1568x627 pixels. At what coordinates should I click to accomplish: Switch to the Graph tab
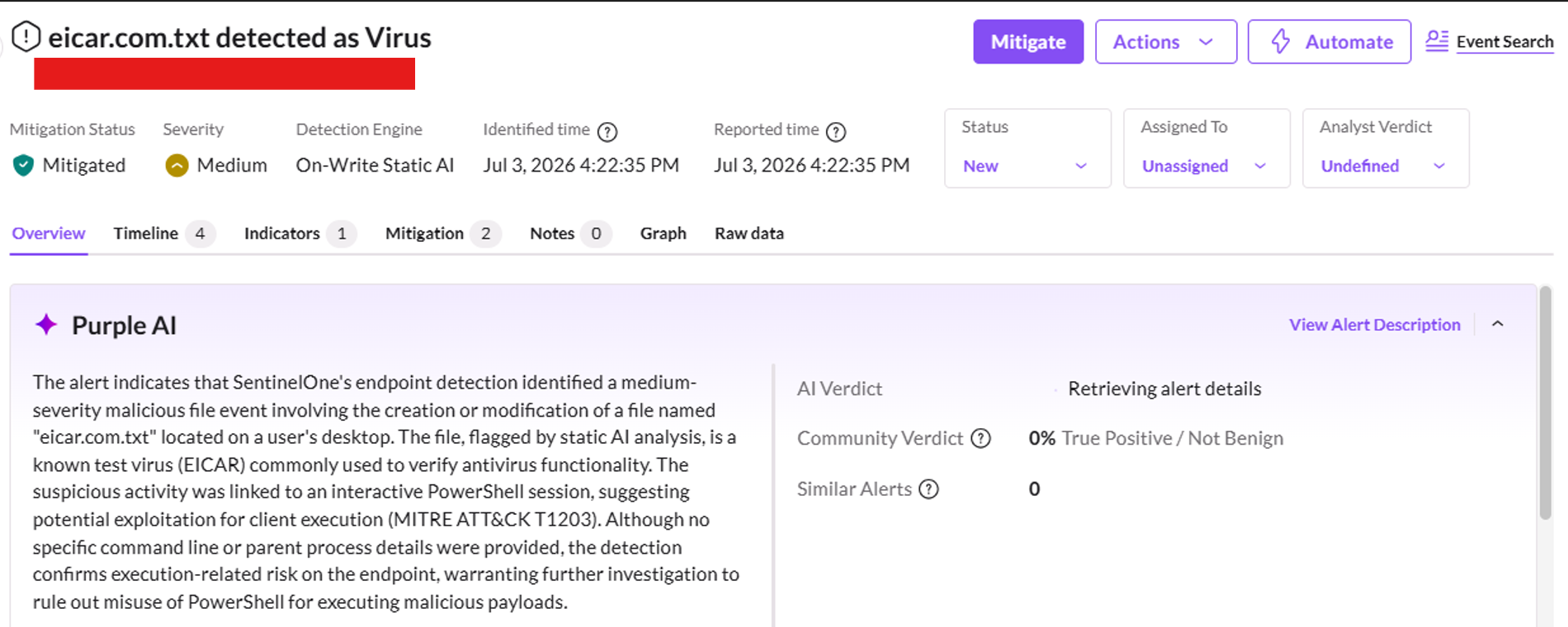click(664, 233)
